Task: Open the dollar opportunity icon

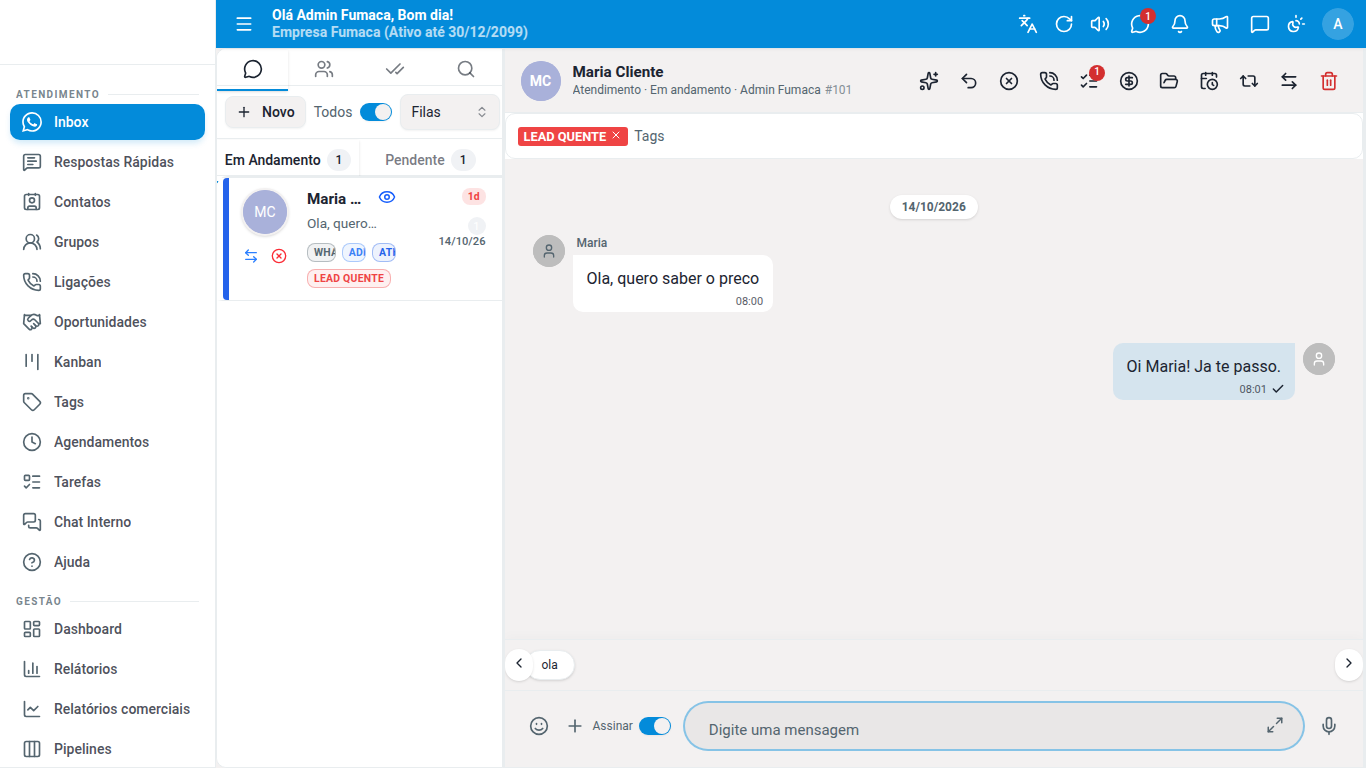Action: pyautogui.click(x=1129, y=81)
